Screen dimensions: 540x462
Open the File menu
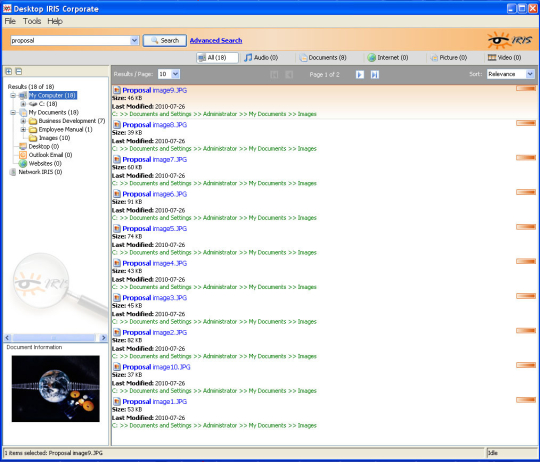tap(10, 21)
